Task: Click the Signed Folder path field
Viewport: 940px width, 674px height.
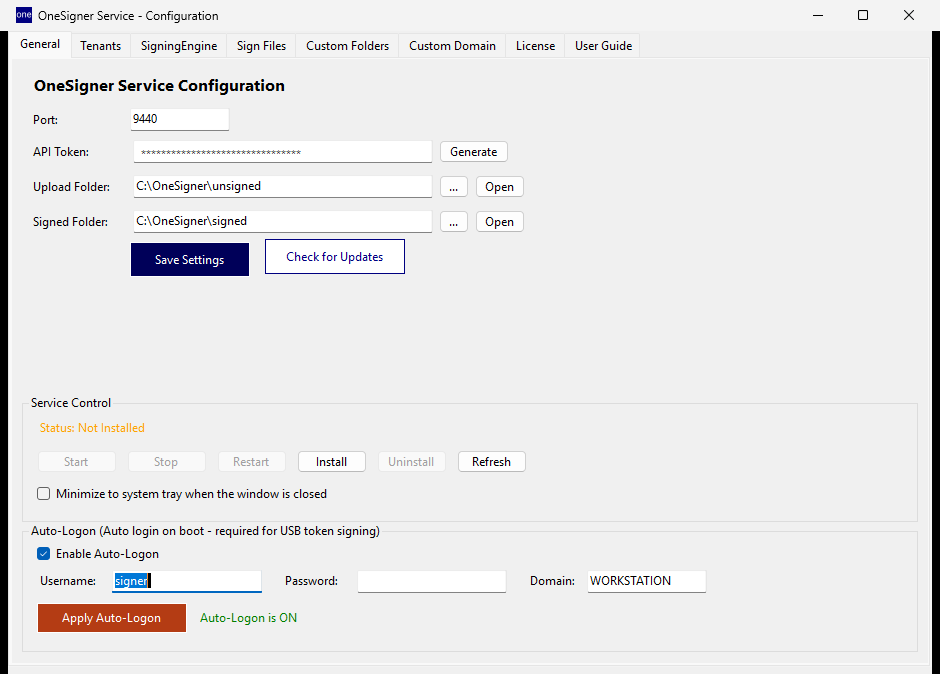Action: pyautogui.click(x=282, y=221)
